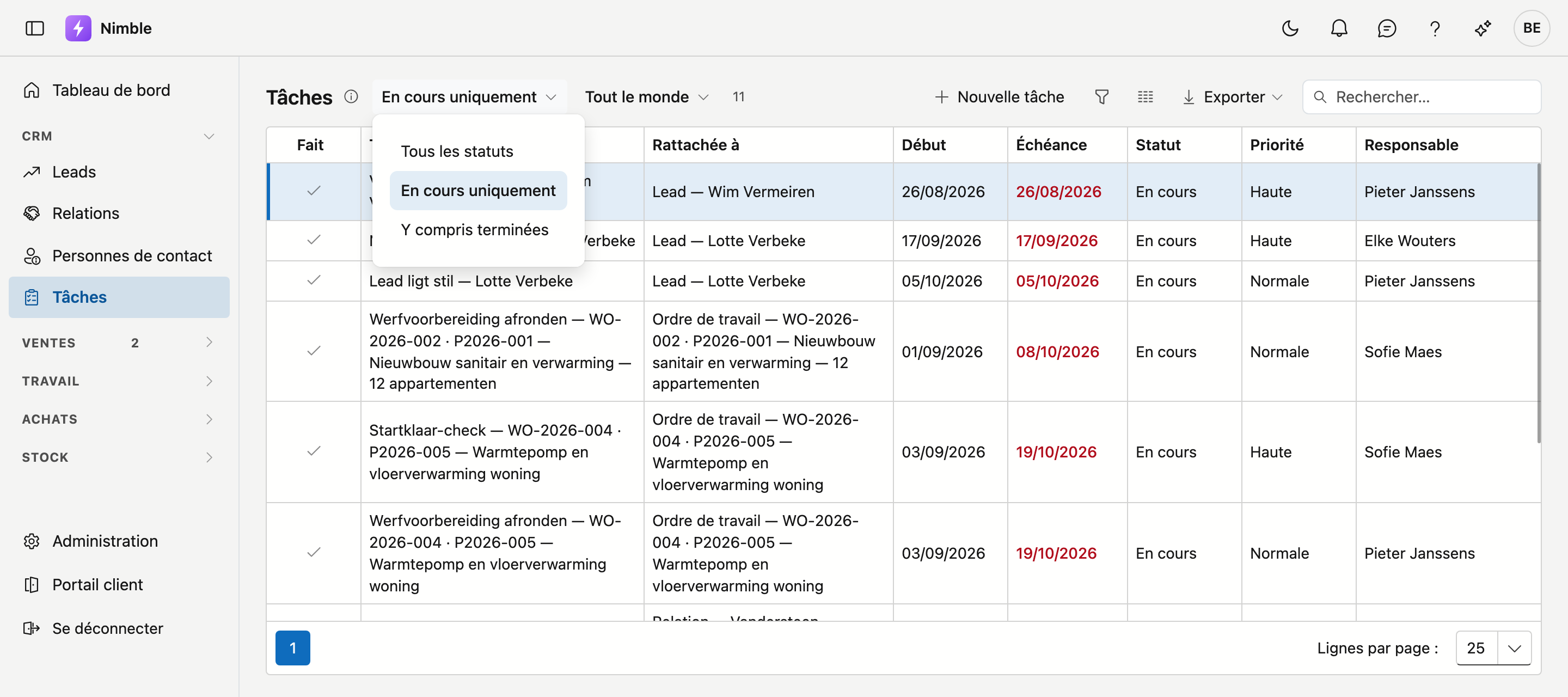
Task: Mark Werfvoorbereiding WO-2026-004 task done
Action: coord(314,553)
